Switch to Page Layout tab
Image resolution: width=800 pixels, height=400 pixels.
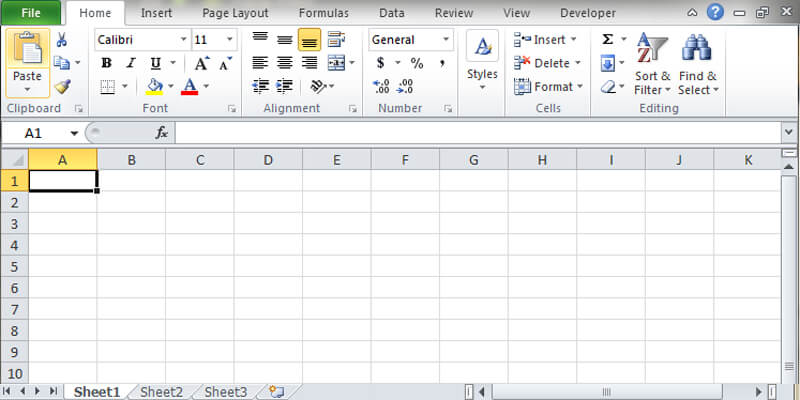[235, 13]
